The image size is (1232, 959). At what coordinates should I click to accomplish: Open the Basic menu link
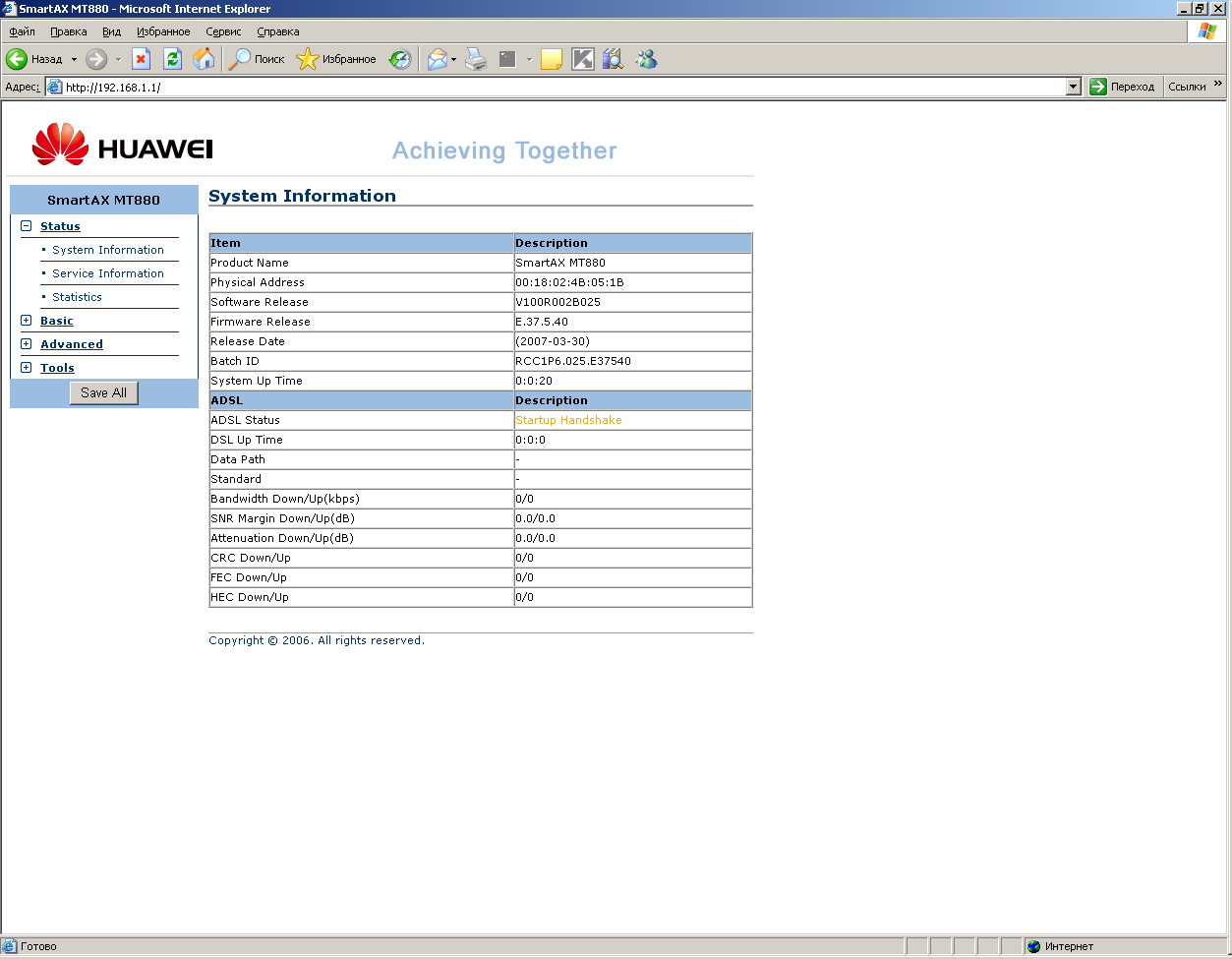(x=57, y=321)
